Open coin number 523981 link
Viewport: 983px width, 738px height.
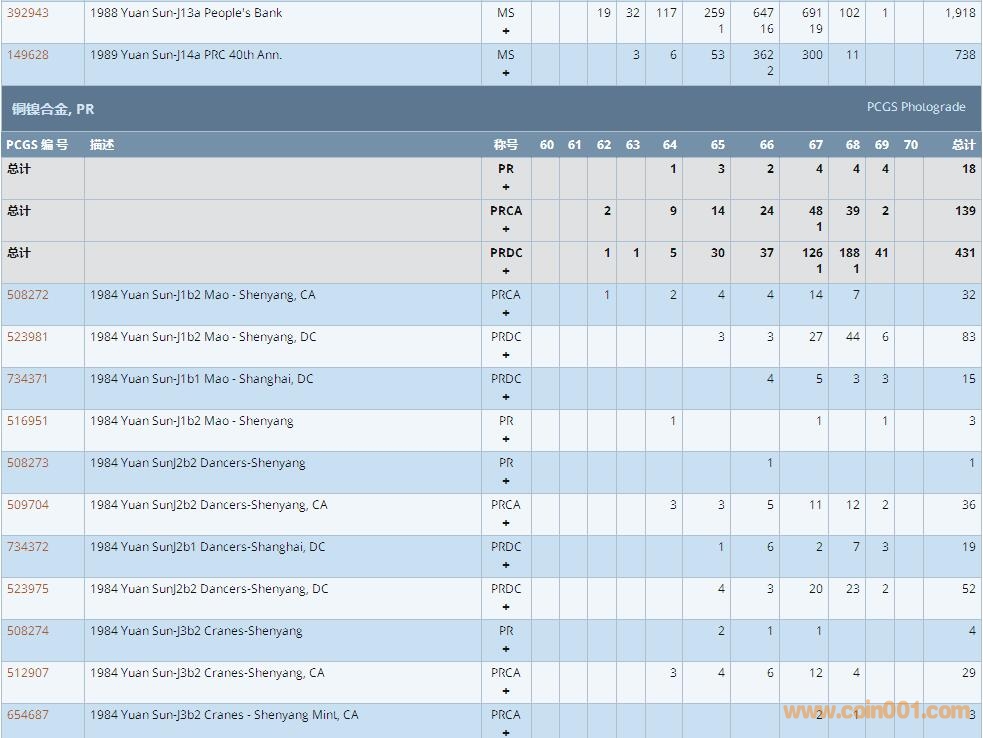[x=28, y=337]
